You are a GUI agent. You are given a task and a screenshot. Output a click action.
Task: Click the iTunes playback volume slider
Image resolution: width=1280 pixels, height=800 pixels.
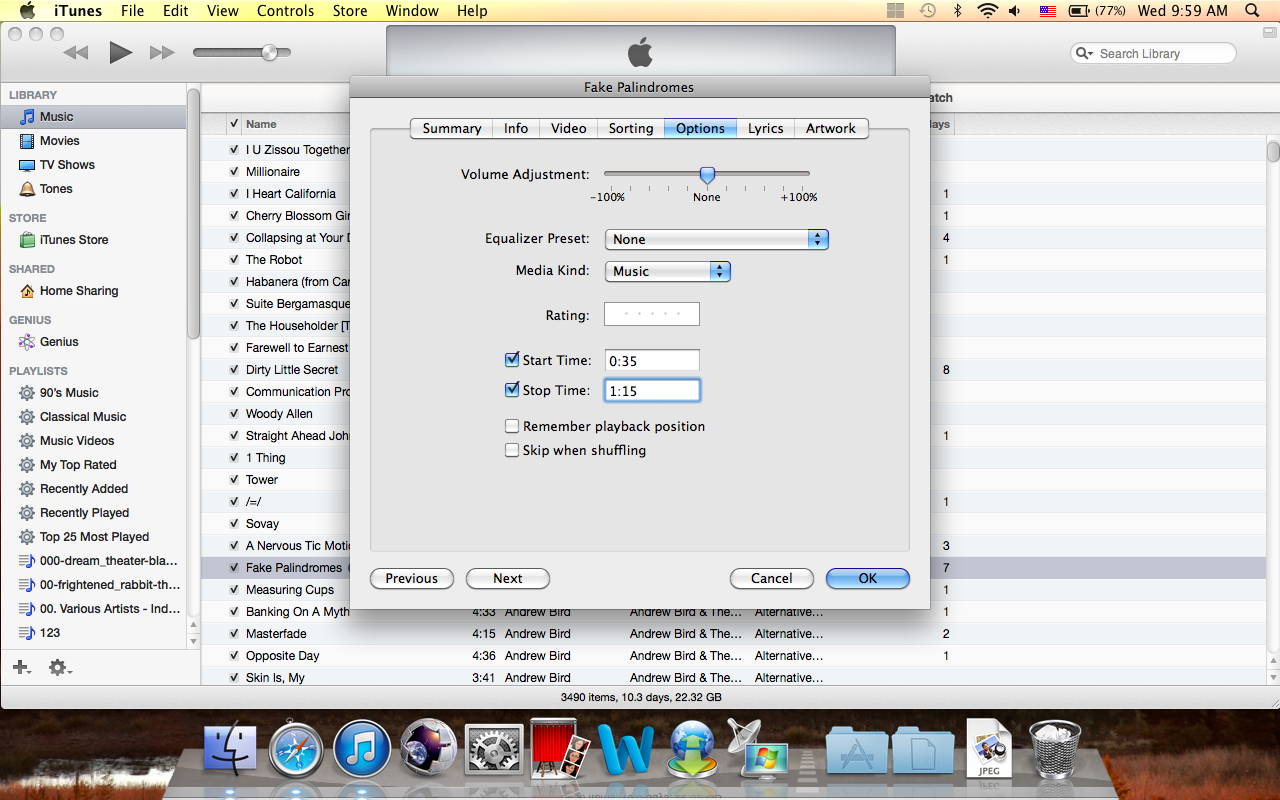[242, 52]
